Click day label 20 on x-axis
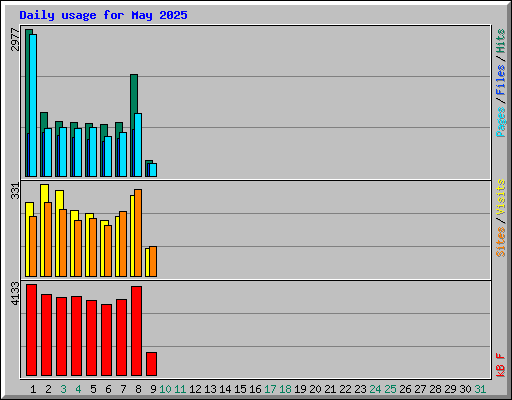The image size is (512, 400). click(315, 389)
